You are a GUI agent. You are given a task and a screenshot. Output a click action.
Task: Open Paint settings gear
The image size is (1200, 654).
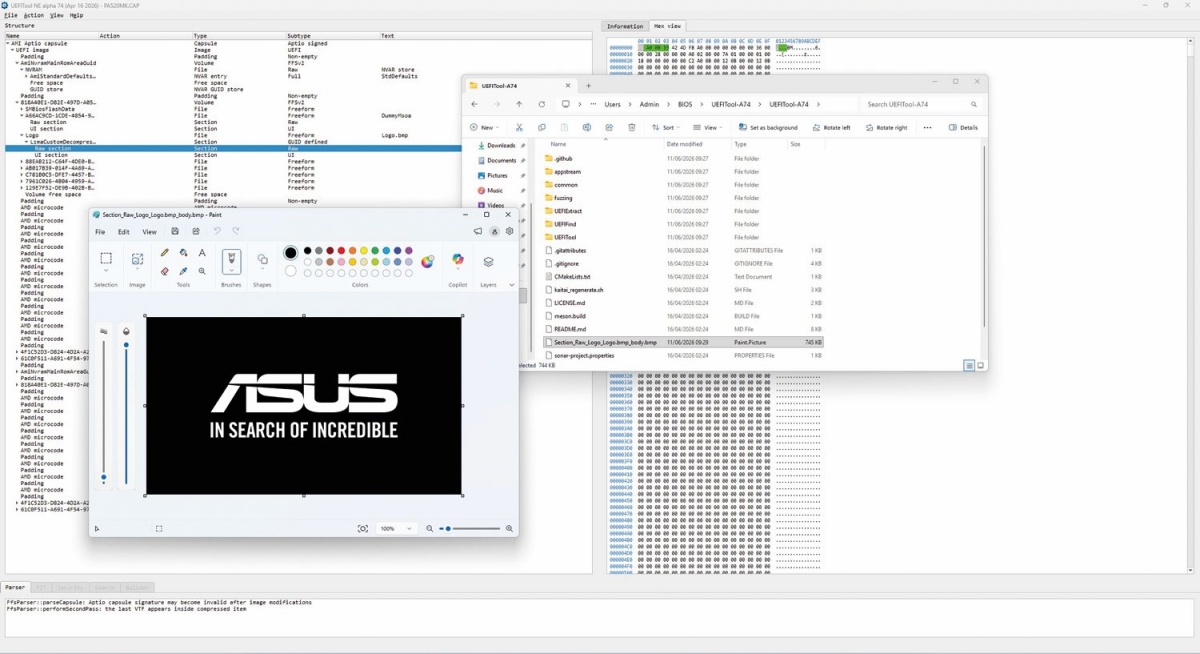(510, 231)
